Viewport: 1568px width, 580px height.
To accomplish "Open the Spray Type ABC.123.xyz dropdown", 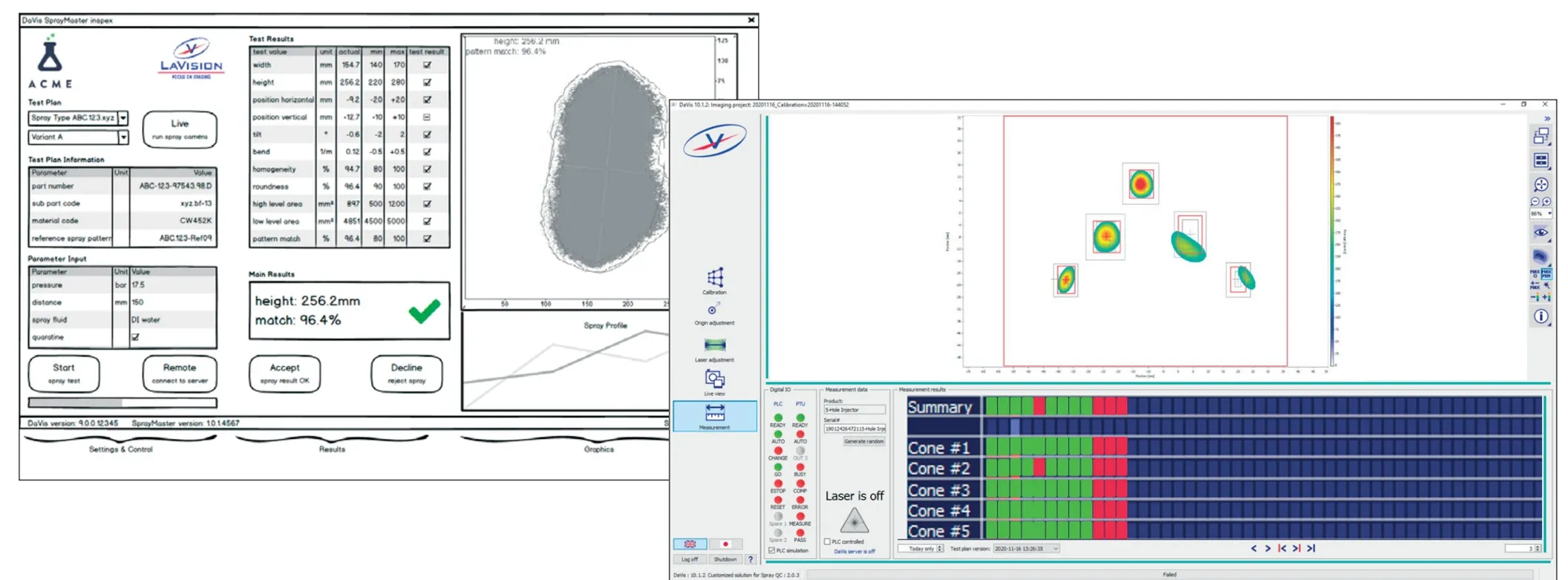I will point(123,118).
